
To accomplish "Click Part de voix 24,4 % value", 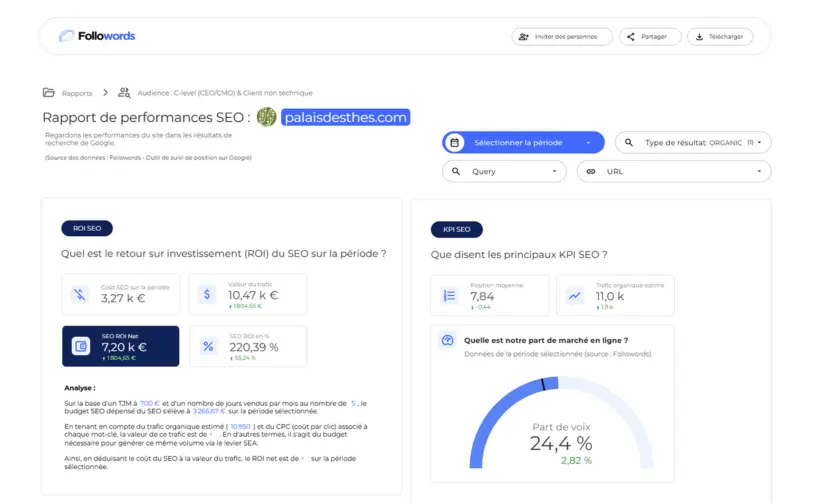I will [561, 444].
